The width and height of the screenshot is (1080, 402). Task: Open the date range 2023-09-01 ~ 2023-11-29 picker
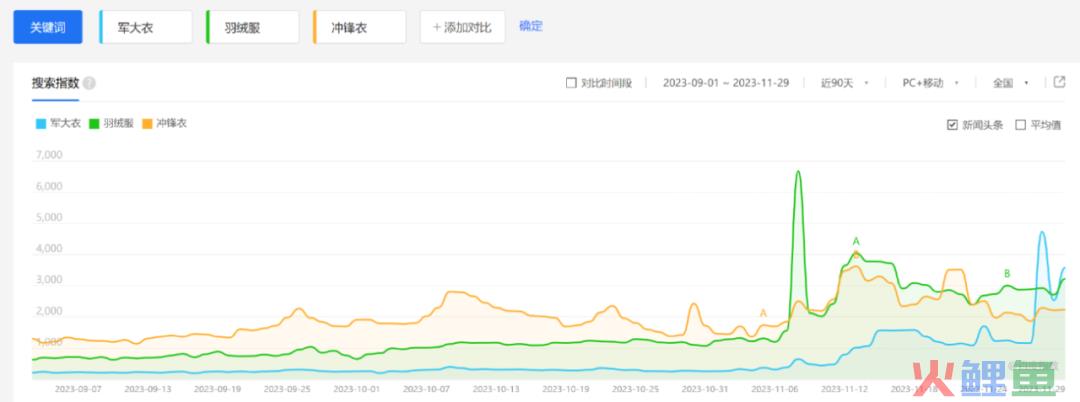click(x=725, y=83)
